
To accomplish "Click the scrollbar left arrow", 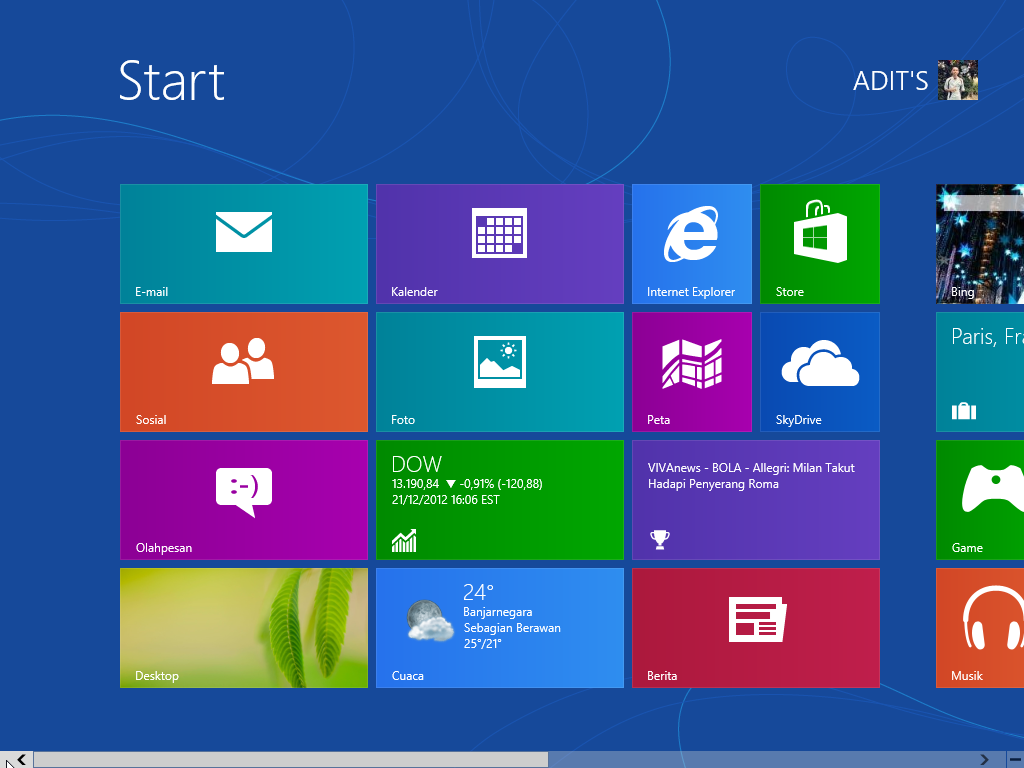I will (22, 760).
